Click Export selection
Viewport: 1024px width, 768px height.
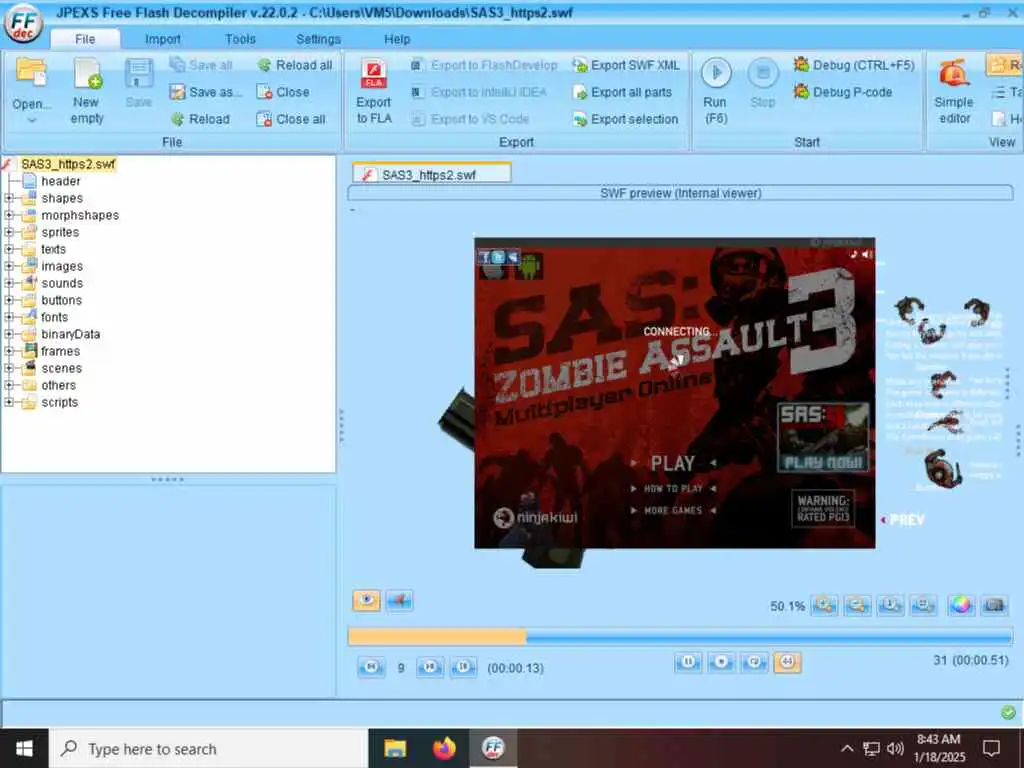coord(626,119)
